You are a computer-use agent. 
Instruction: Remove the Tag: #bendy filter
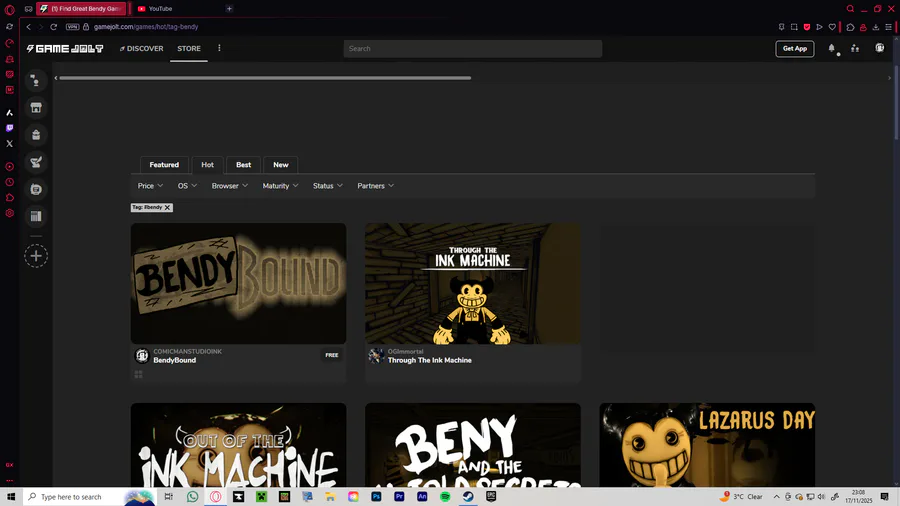click(168, 208)
